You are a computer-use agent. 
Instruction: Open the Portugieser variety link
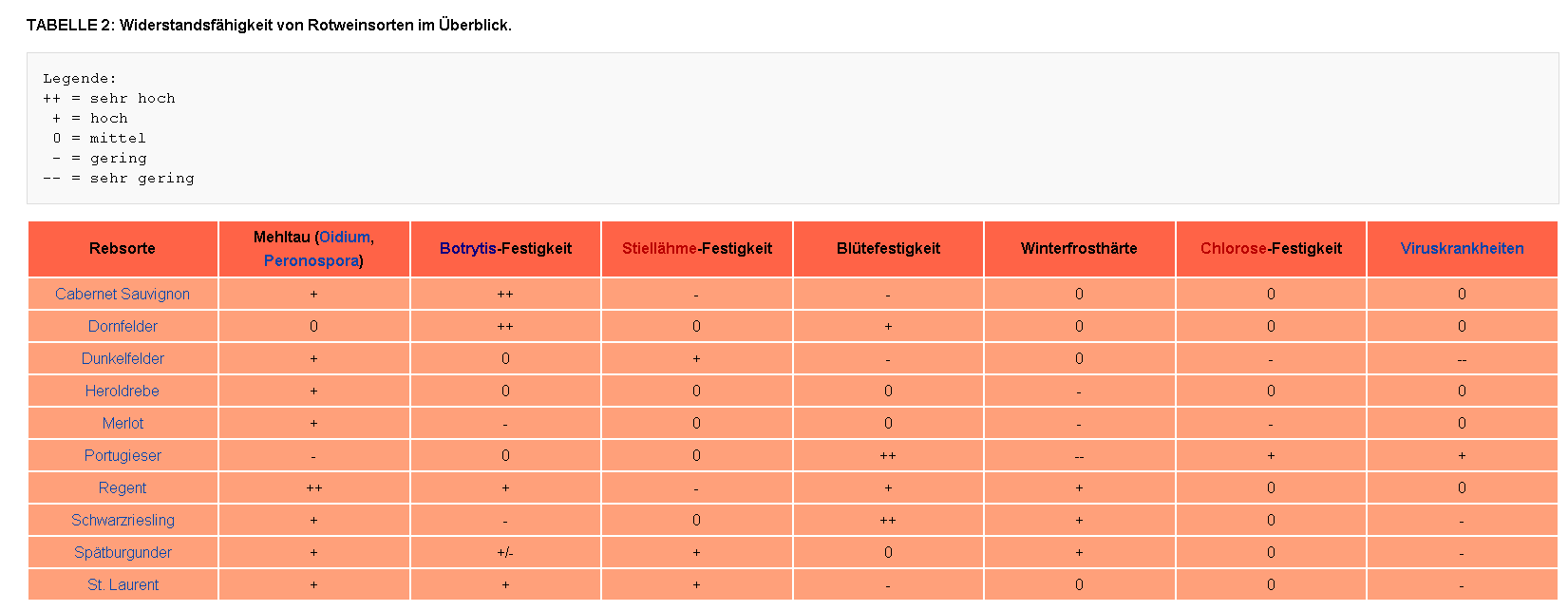point(123,456)
